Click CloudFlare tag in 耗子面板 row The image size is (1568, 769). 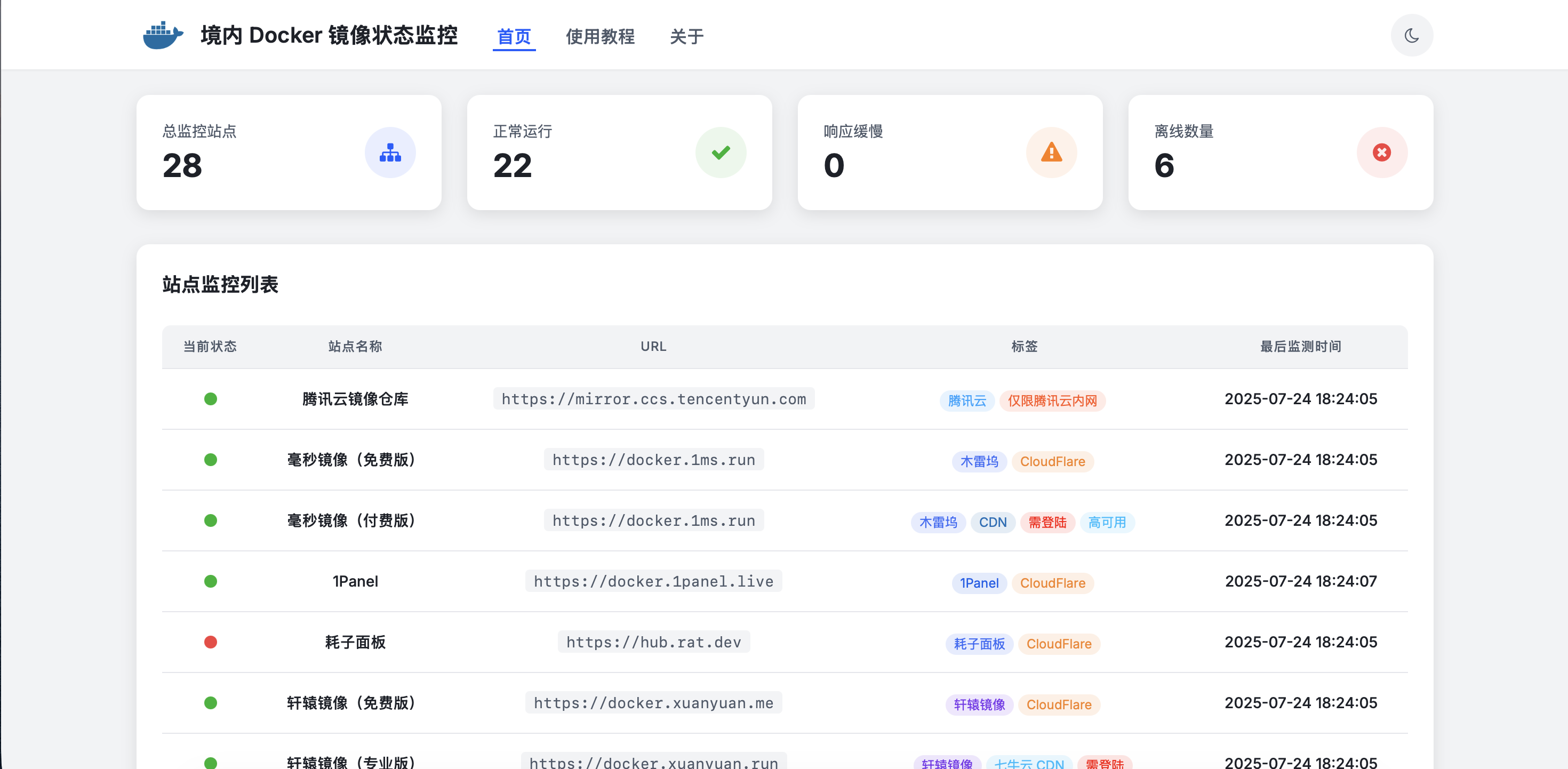pos(1059,644)
